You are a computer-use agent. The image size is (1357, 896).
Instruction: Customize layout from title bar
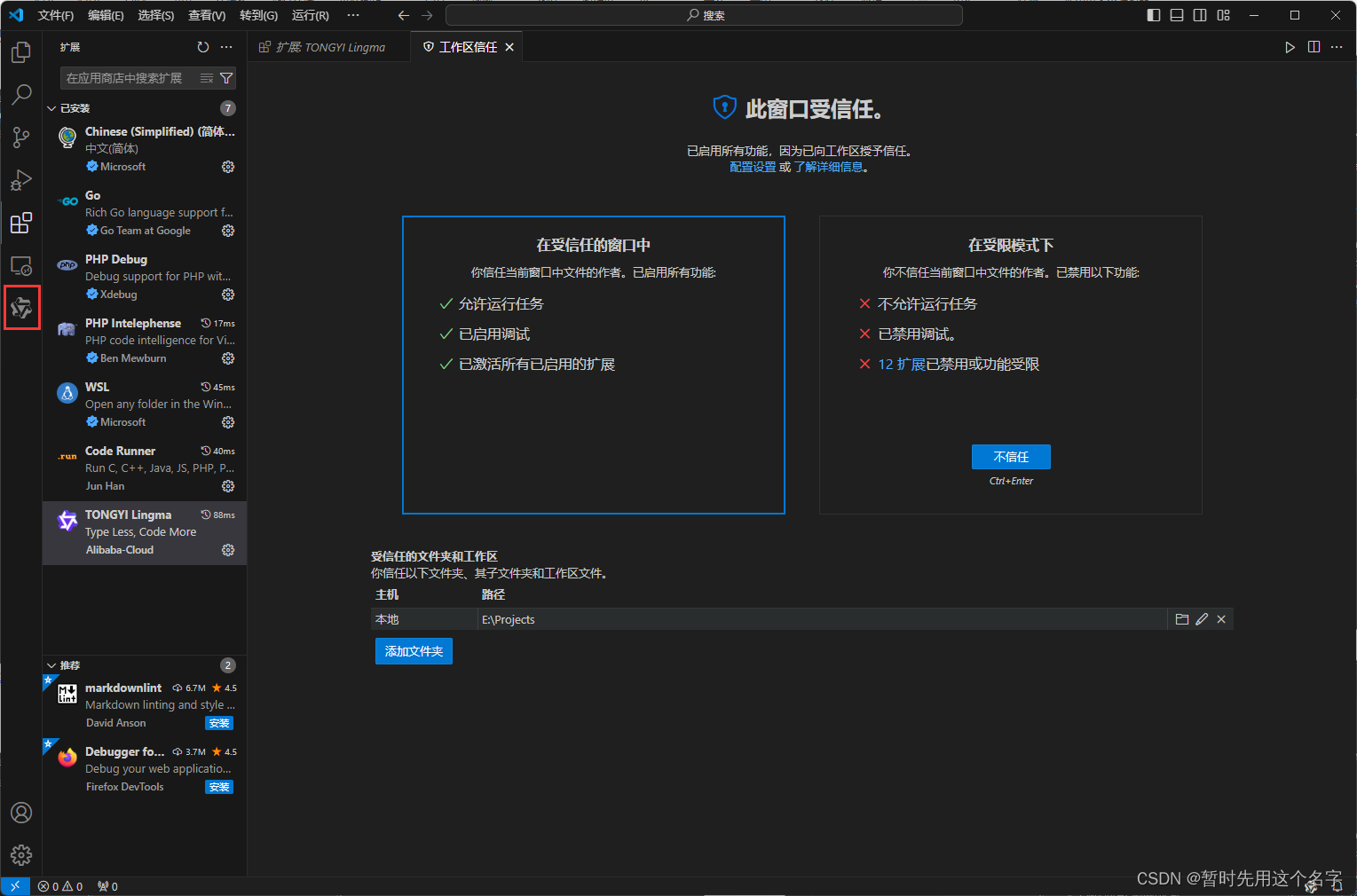click(1224, 15)
